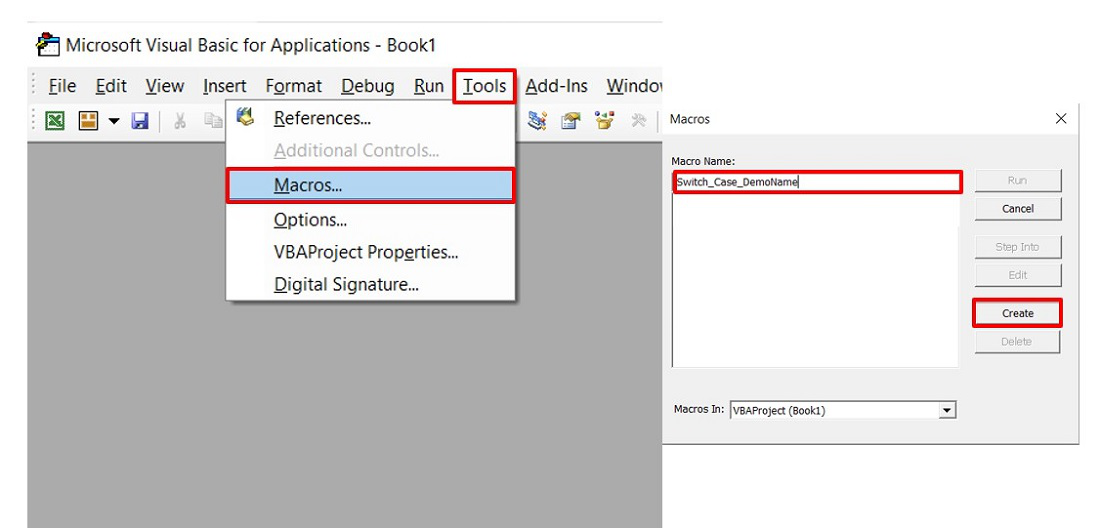
Task: Click the Save toolbar icon
Action: 140,121
